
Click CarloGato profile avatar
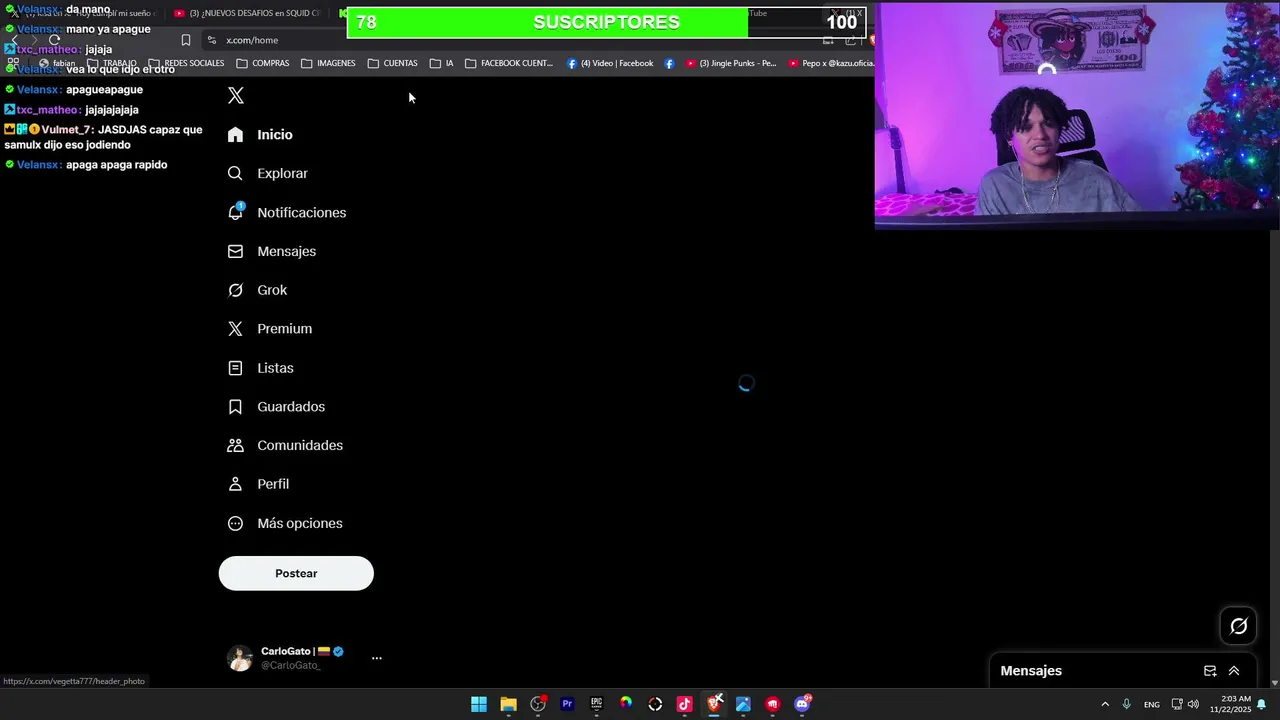click(x=240, y=658)
